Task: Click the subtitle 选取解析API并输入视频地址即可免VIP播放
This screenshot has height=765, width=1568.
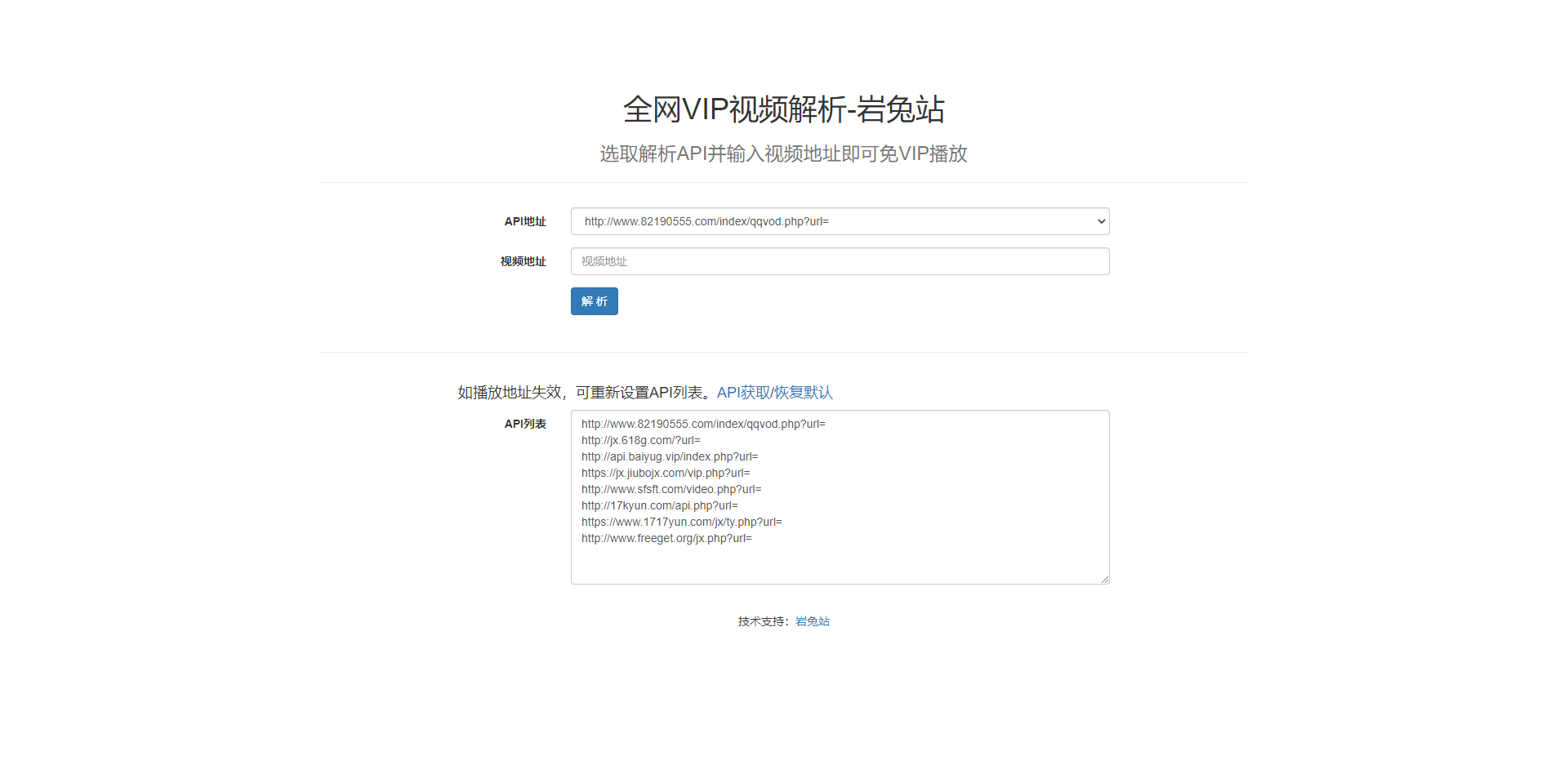Action: pyautogui.click(x=784, y=153)
